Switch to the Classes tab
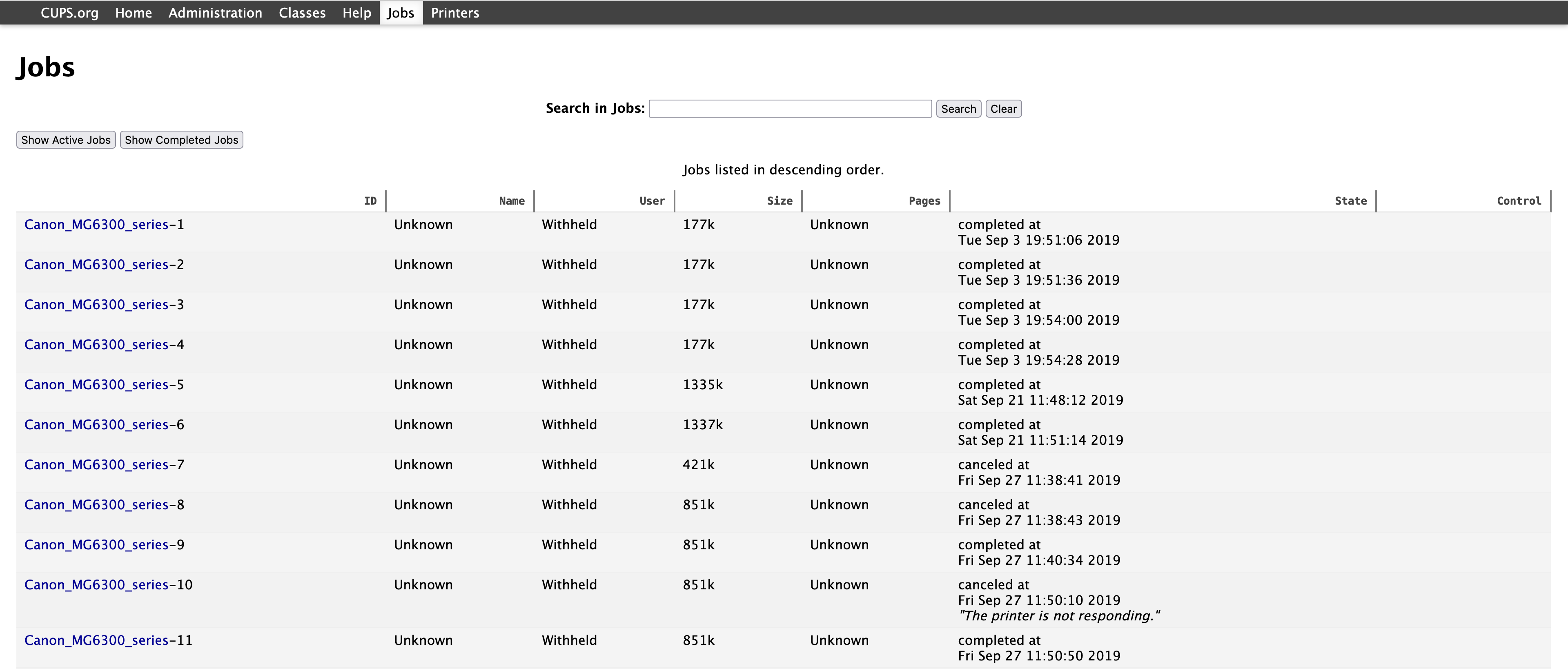The image size is (1568, 669). pos(301,12)
